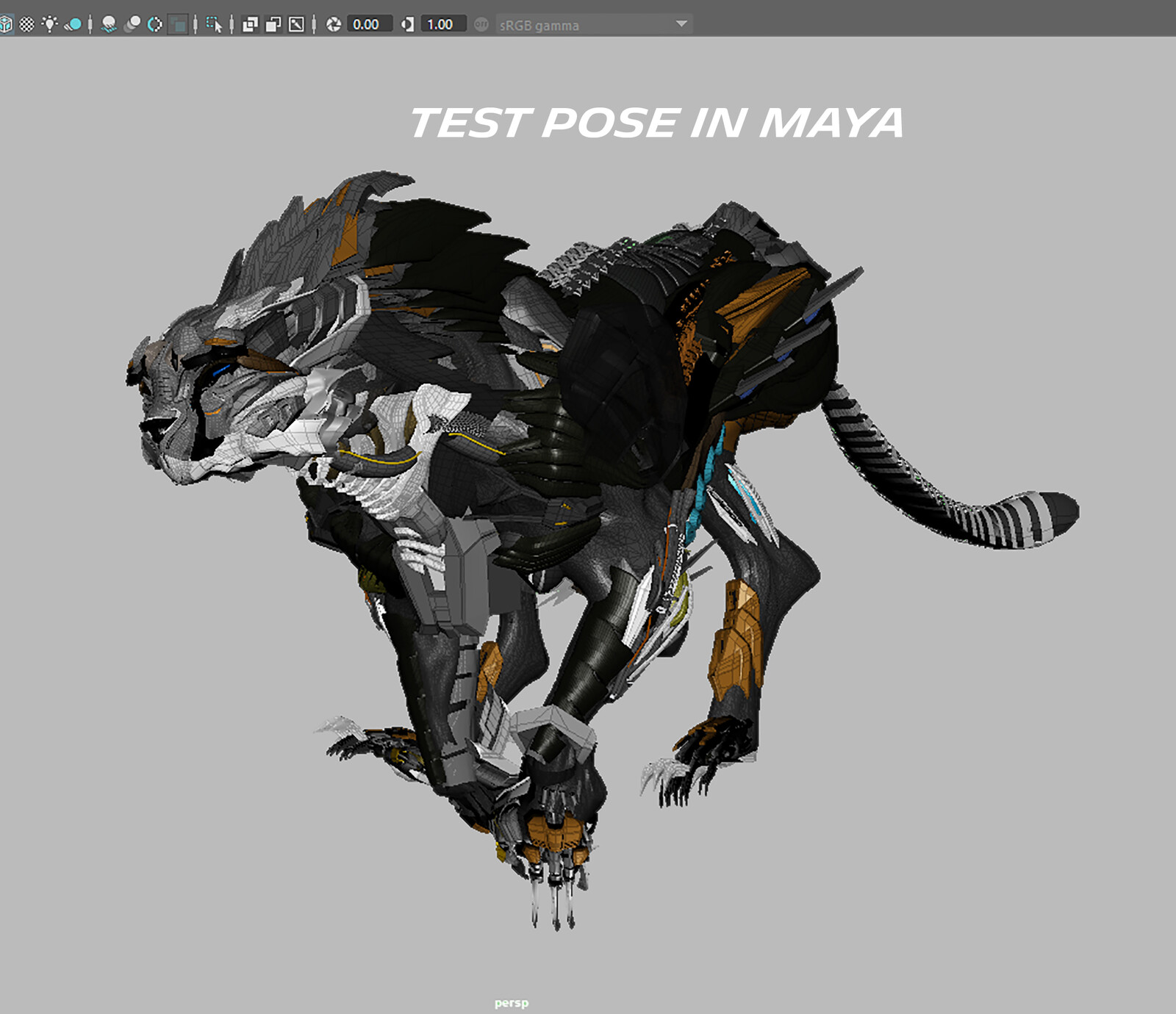Enable the Textured checker display icon
The height and width of the screenshot is (1014, 1176).
coord(27,24)
